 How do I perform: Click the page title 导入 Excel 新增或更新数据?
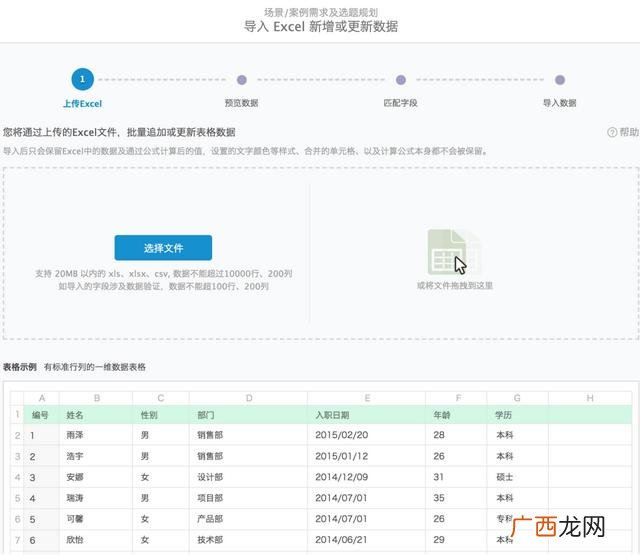(321, 27)
